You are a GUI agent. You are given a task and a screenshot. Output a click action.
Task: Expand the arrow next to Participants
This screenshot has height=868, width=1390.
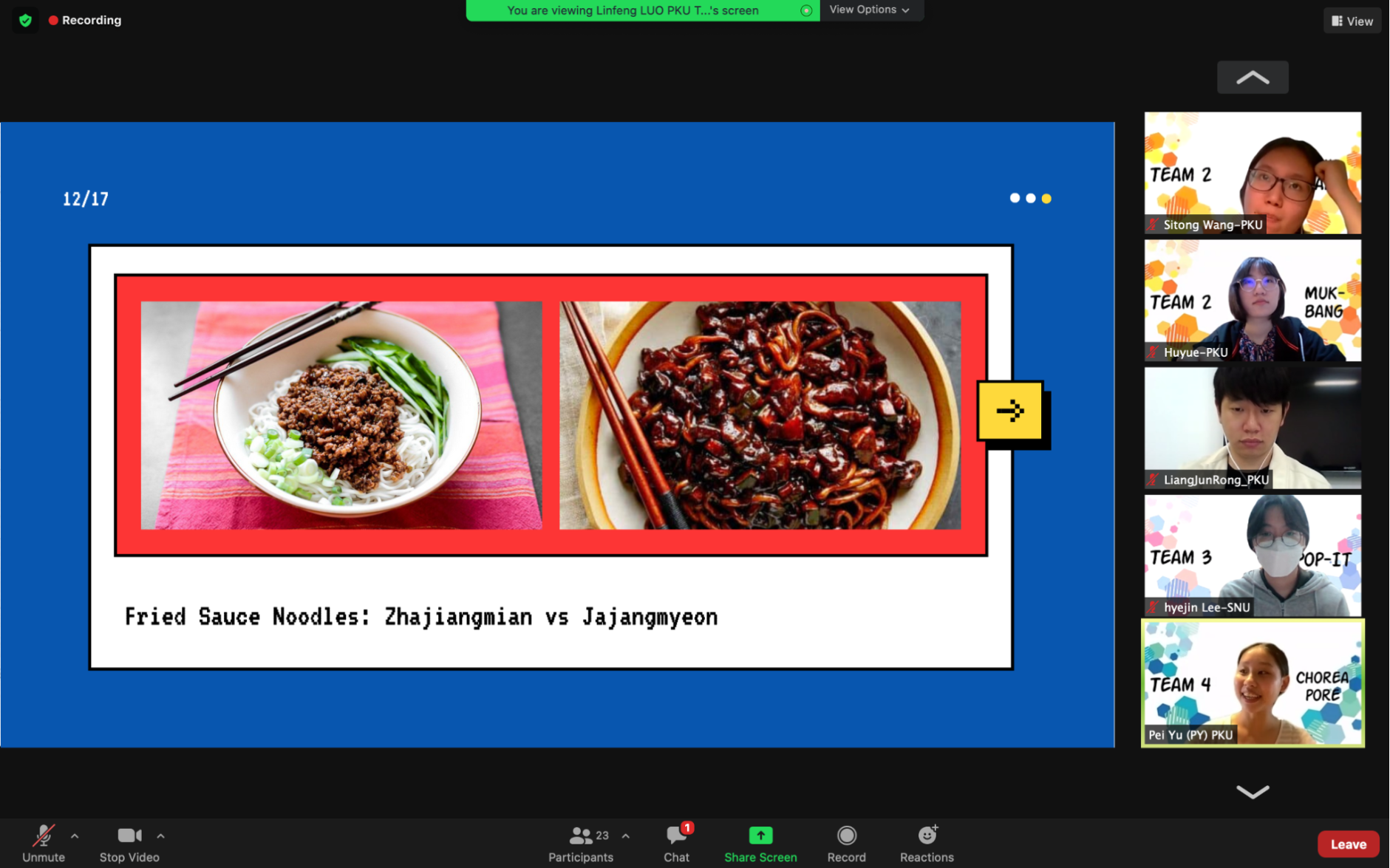click(x=626, y=836)
